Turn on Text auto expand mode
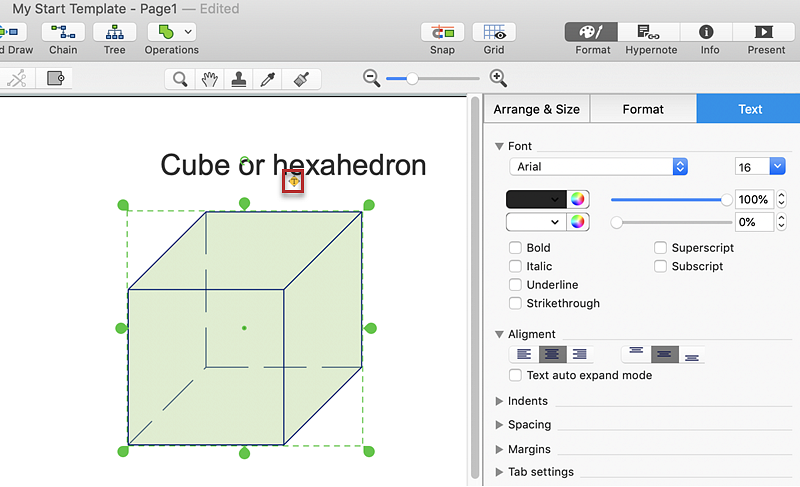Viewport: 800px width, 487px height. [x=516, y=376]
